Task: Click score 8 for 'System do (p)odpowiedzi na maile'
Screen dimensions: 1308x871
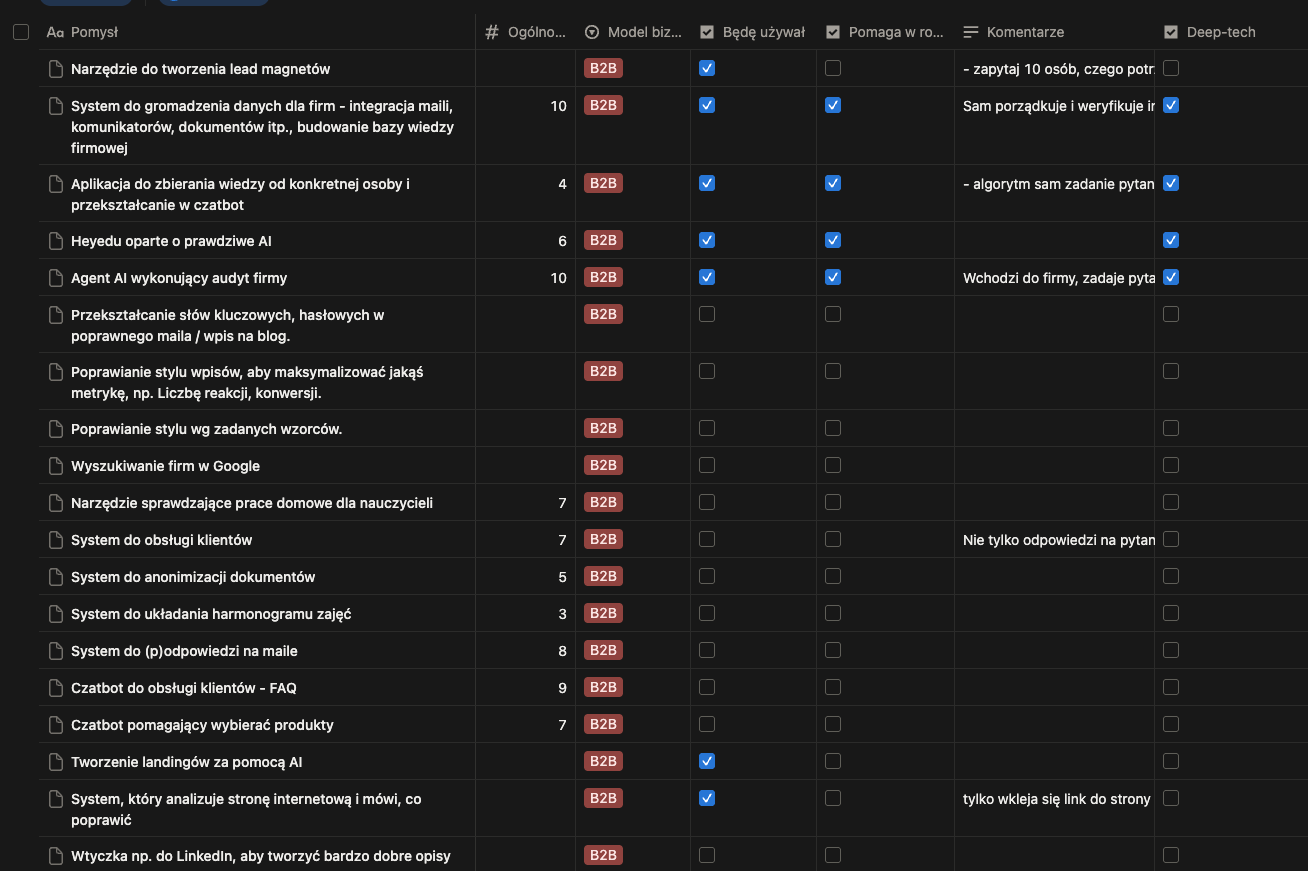Action: click(x=562, y=651)
